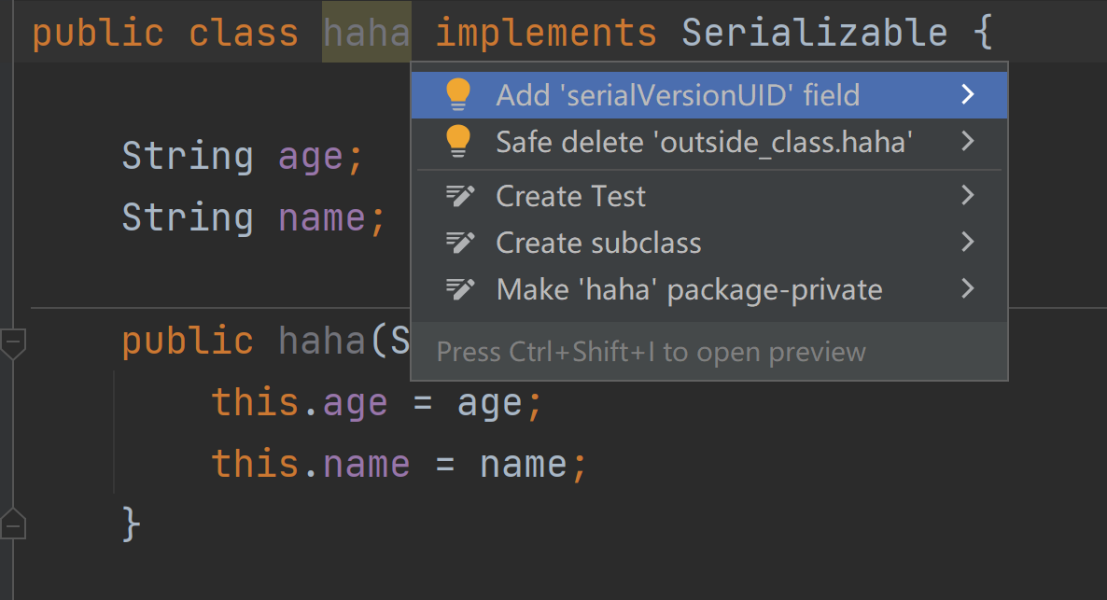This screenshot has width=1107, height=600.
Task: Click the closing-brace fold marker in gutter
Action: (x=13, y=521)
